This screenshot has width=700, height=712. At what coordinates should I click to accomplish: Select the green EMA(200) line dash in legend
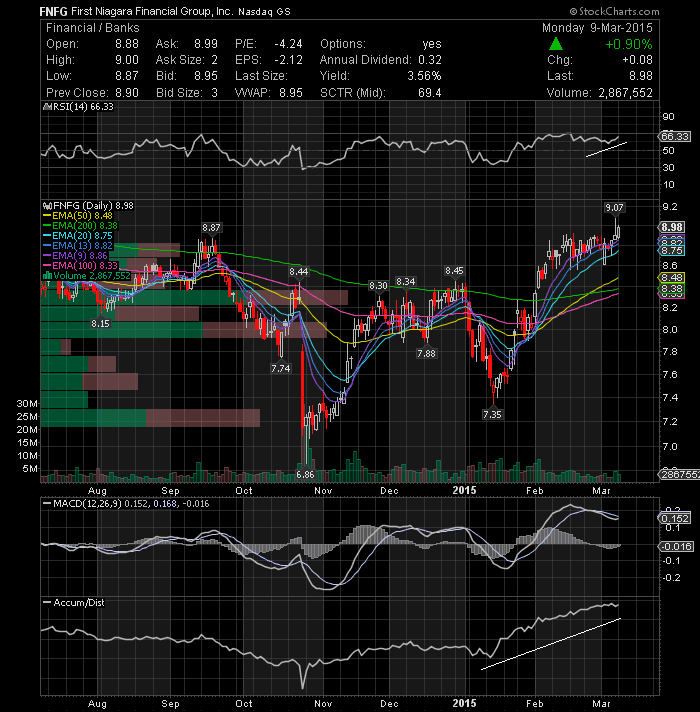pos(47,226)
